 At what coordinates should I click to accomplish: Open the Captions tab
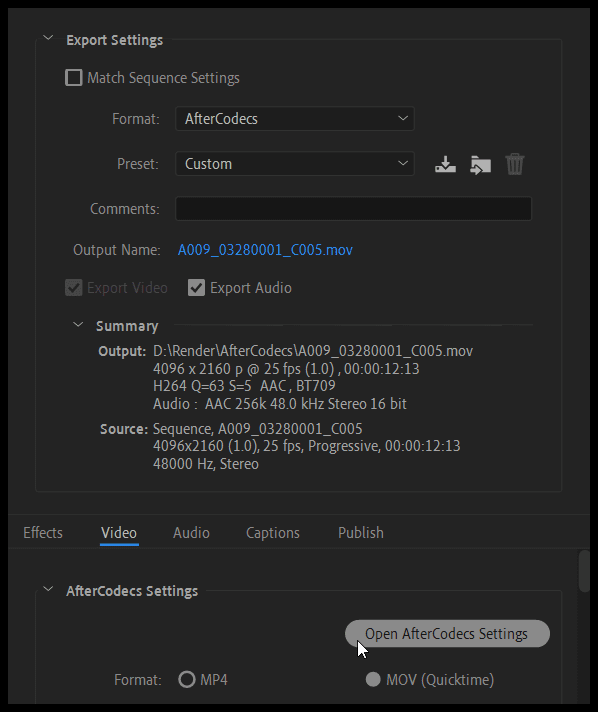click(x=273, y=533)
